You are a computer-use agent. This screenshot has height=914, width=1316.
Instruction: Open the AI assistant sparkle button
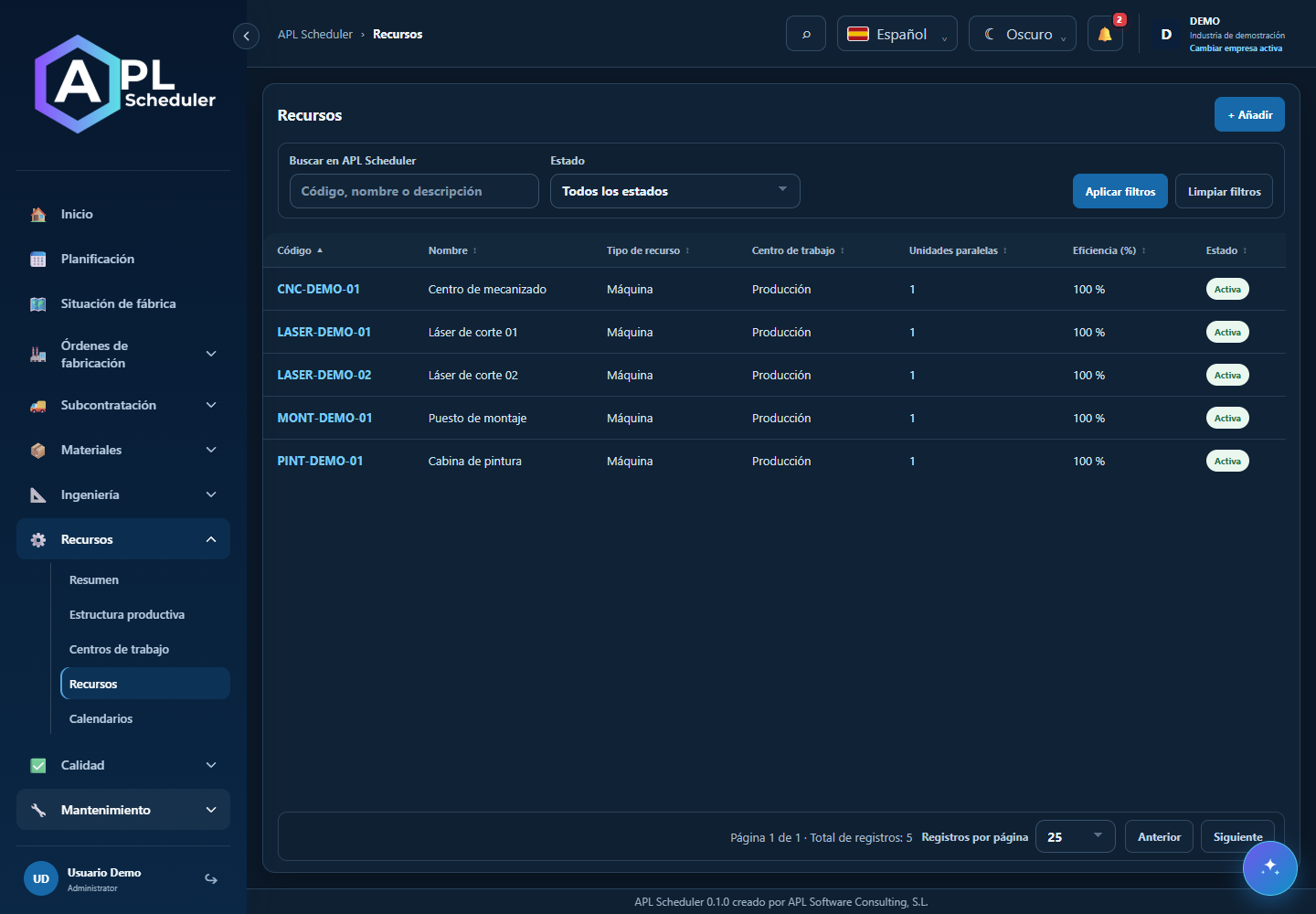[x=1269, y=867]
